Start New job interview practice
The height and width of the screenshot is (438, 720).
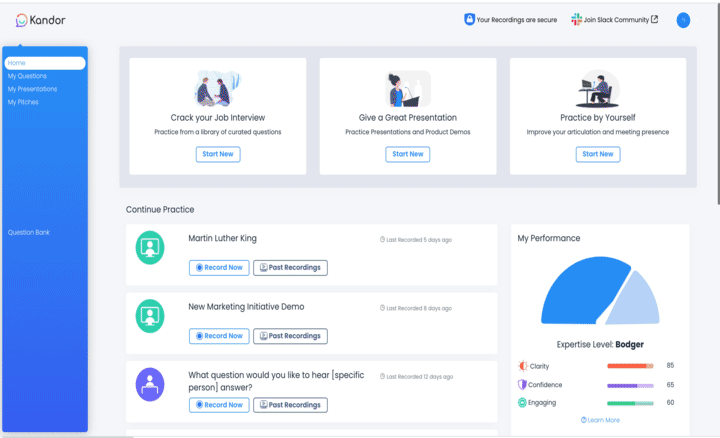click(217, 154)
